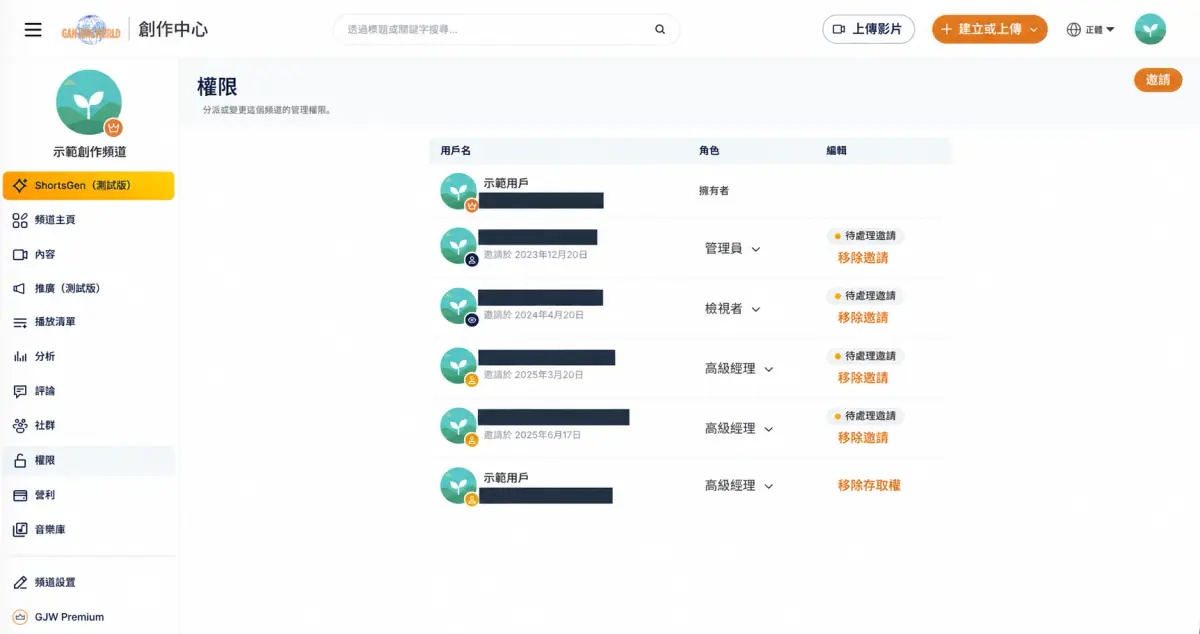Click 待處理邀請 badge in the 管理員 row

(865, 236)
